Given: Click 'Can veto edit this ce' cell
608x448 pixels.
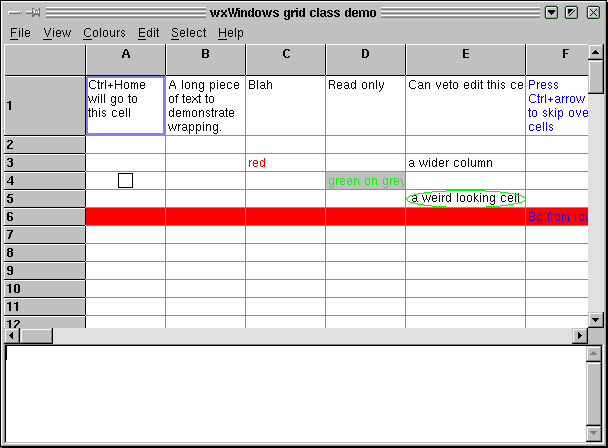Looking at the screenshot, I should click(466, 106).
